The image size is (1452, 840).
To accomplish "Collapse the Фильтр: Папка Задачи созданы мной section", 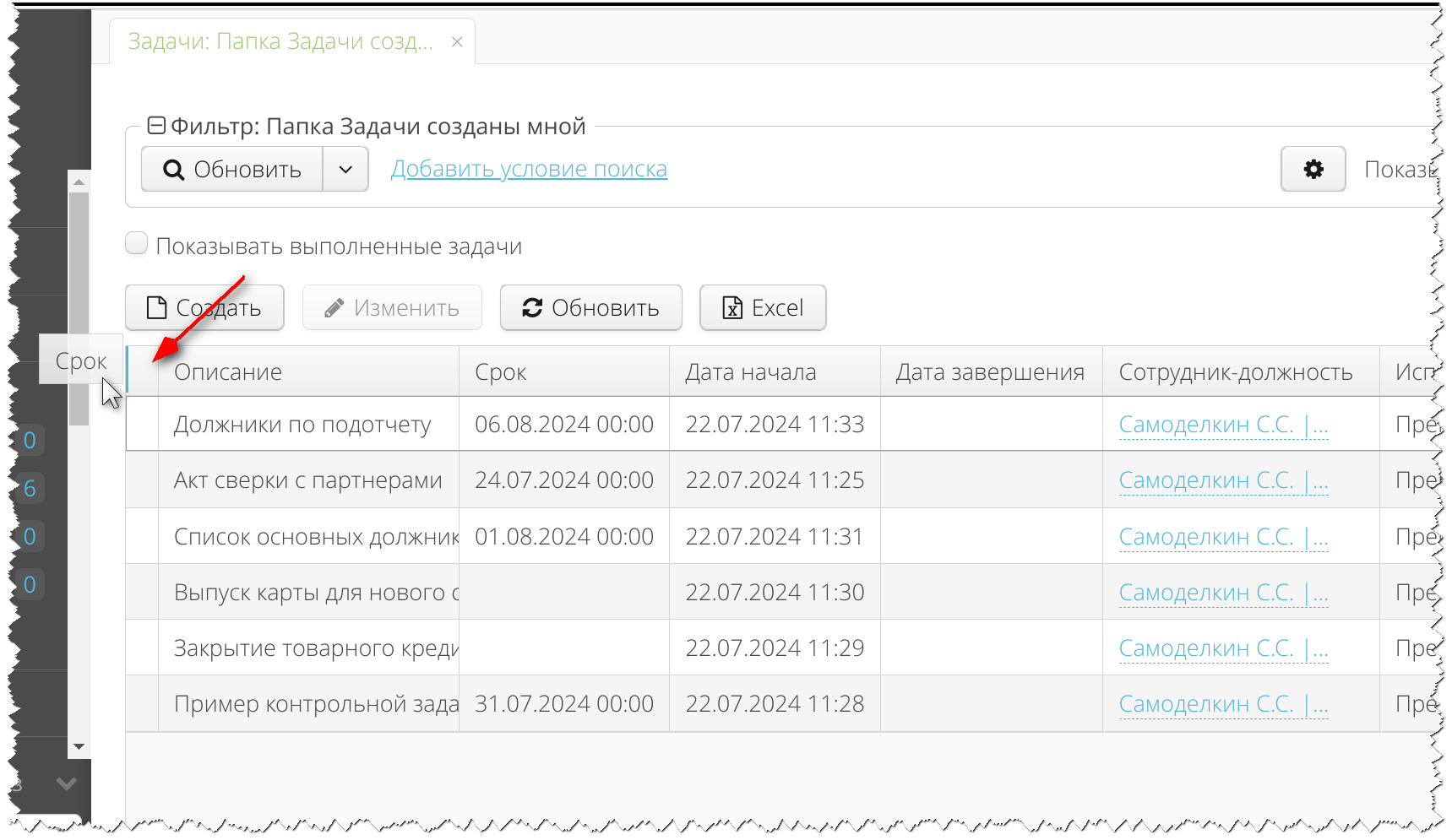I will click(155, 125).
